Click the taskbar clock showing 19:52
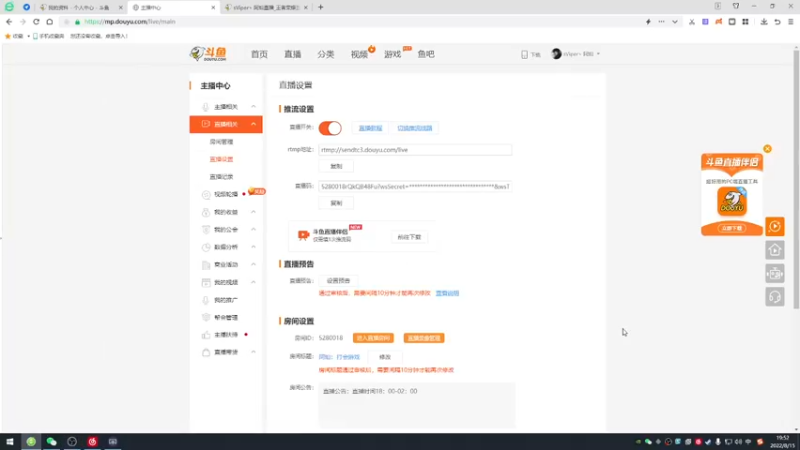 783,441
